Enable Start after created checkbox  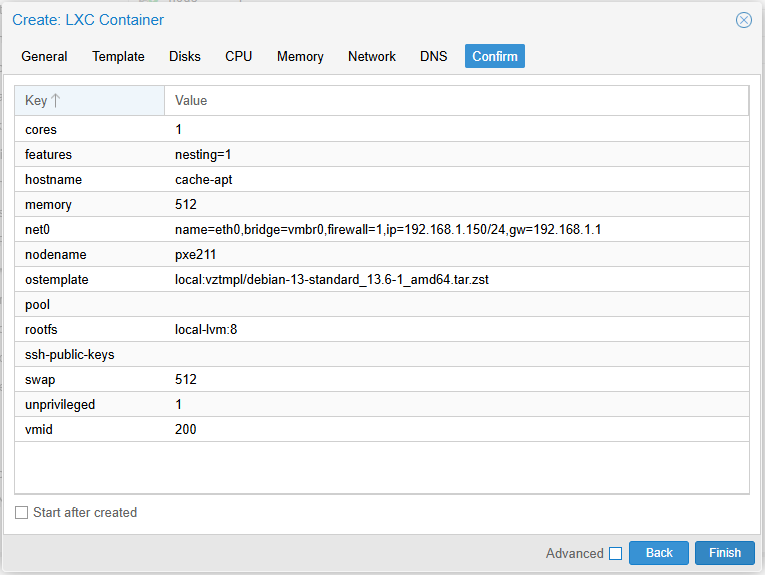pyautogui.click(x=21, y=513)
